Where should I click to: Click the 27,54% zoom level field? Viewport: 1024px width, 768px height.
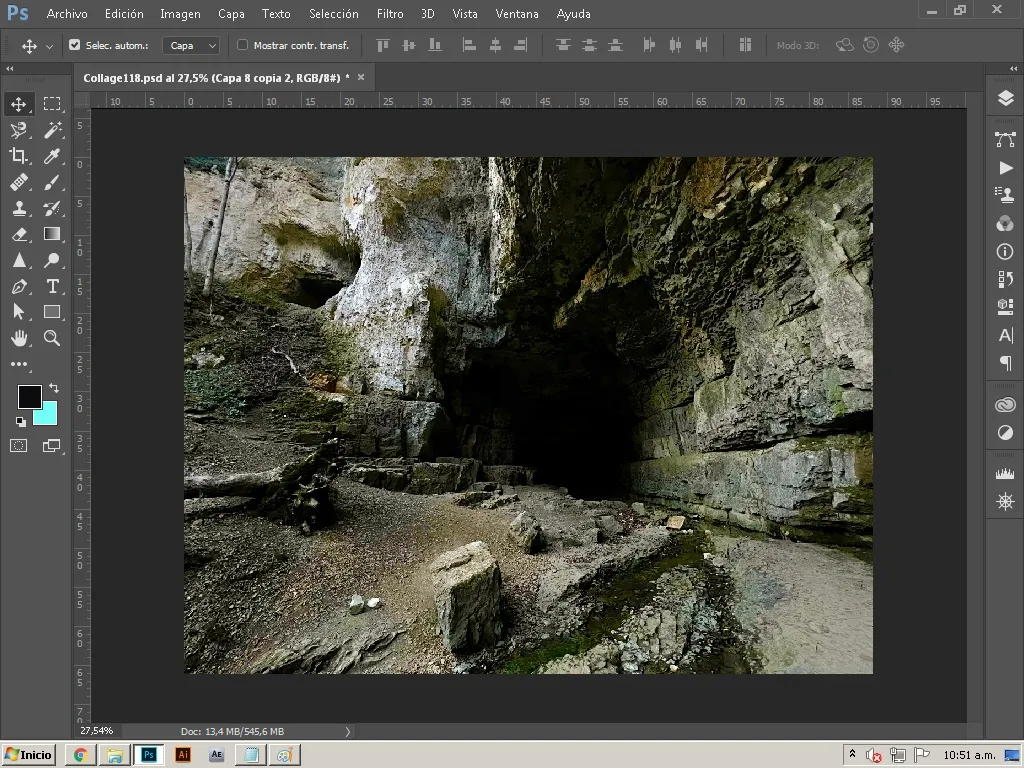(x=97, y=731)
